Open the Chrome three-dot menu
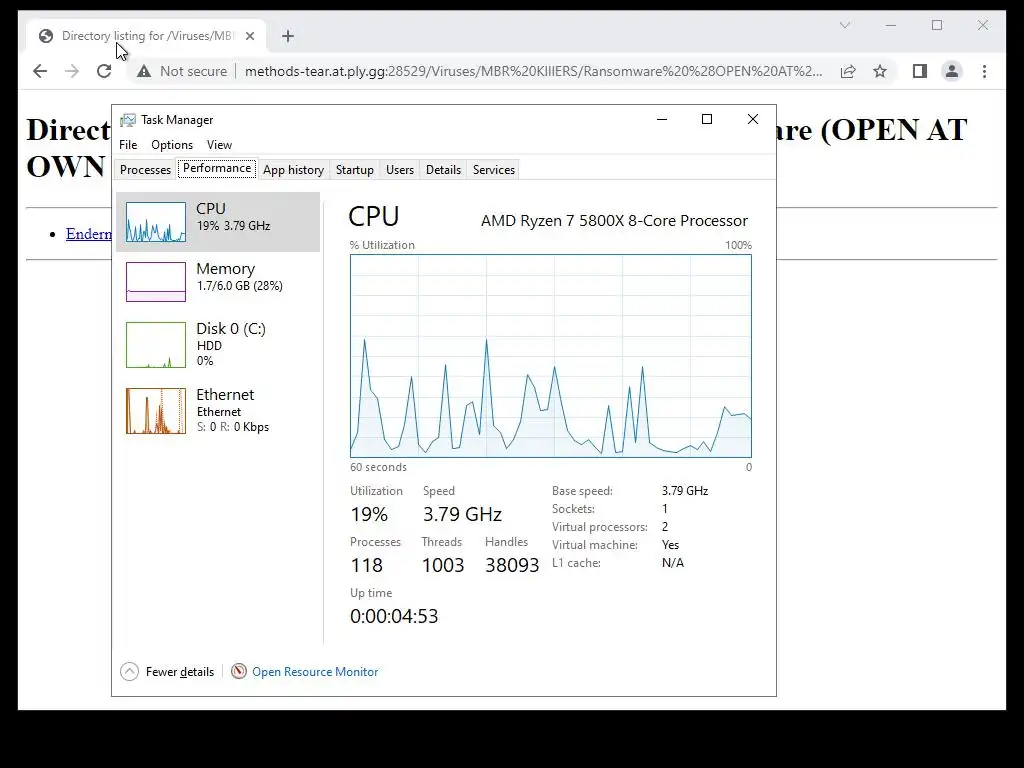The image size is (1024, 768). click(984, 71)
